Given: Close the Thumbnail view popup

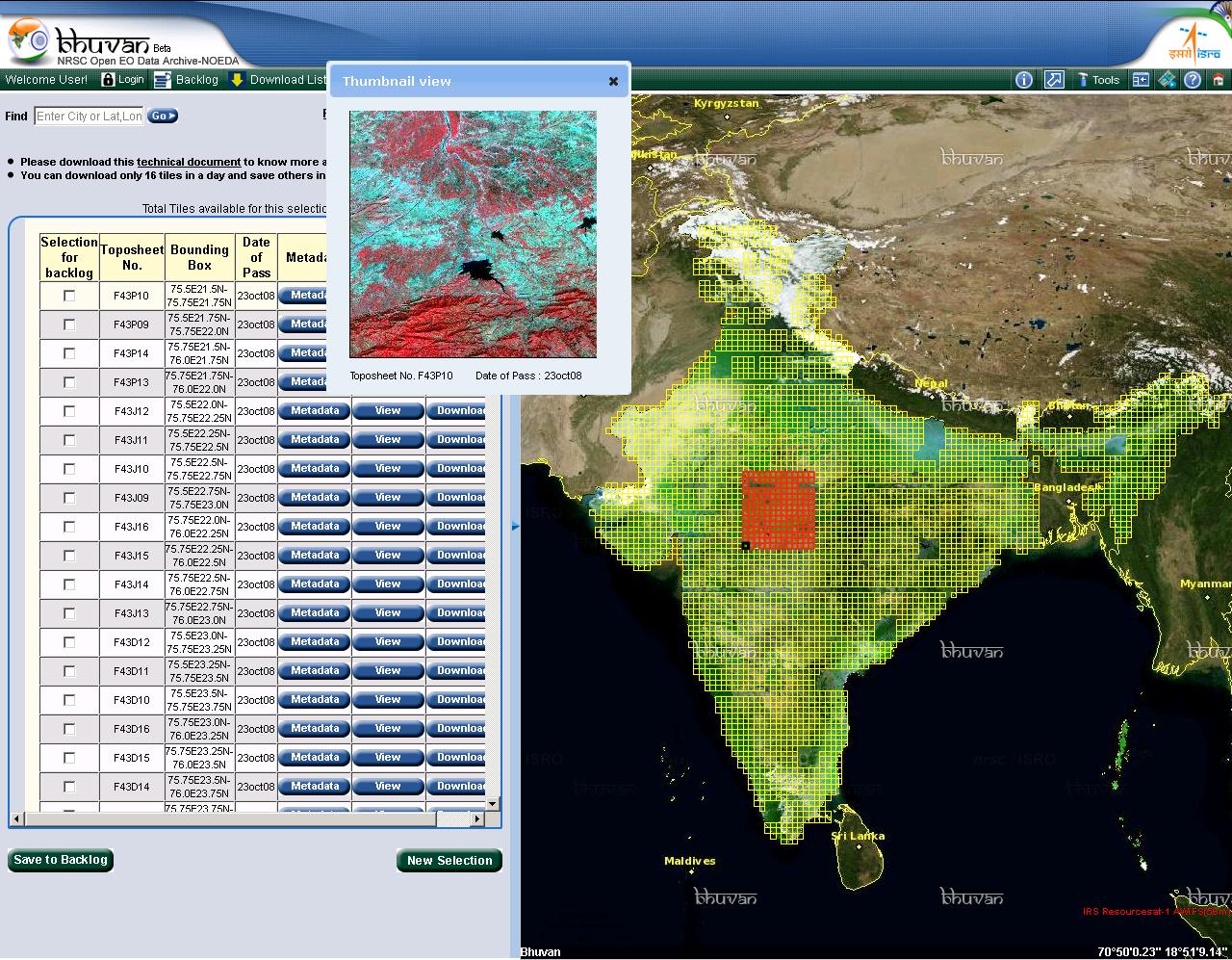Looking at the screenshot, I should [x=613, y=81].
